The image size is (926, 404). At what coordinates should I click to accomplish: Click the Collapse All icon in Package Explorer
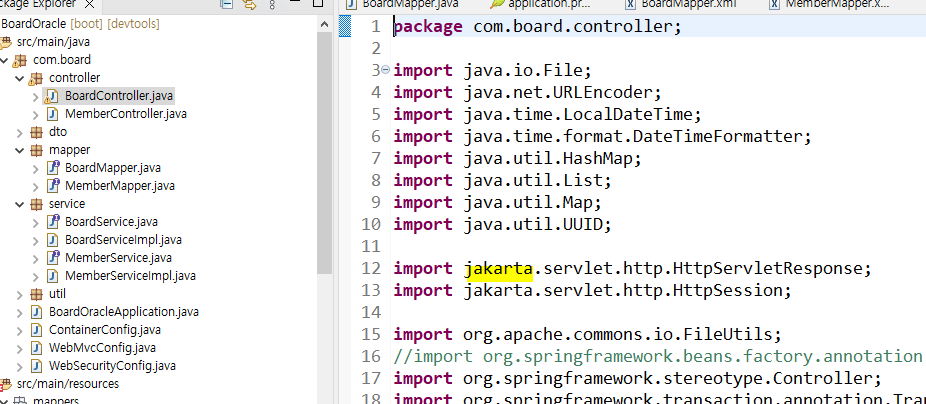click(226, 5)
